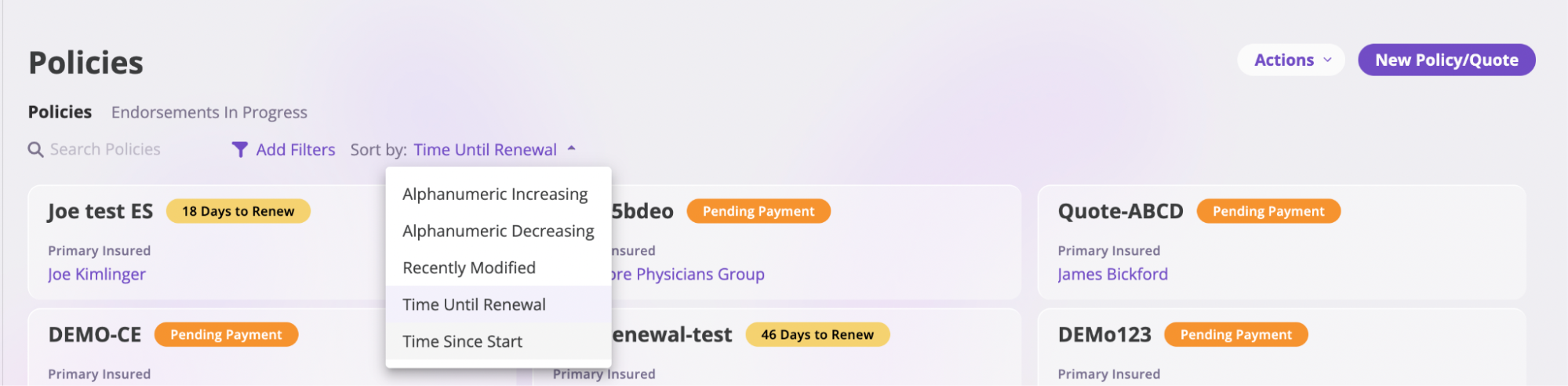Click the funnel filter icon

pyautogui.click(x=240, y=149)
